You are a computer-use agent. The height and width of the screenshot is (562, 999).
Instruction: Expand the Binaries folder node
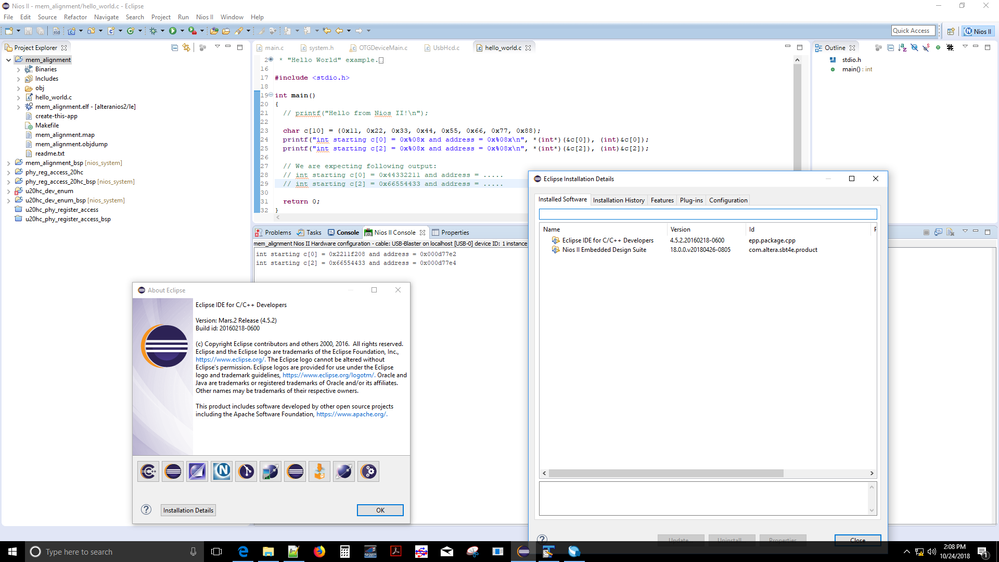(18, 69)
